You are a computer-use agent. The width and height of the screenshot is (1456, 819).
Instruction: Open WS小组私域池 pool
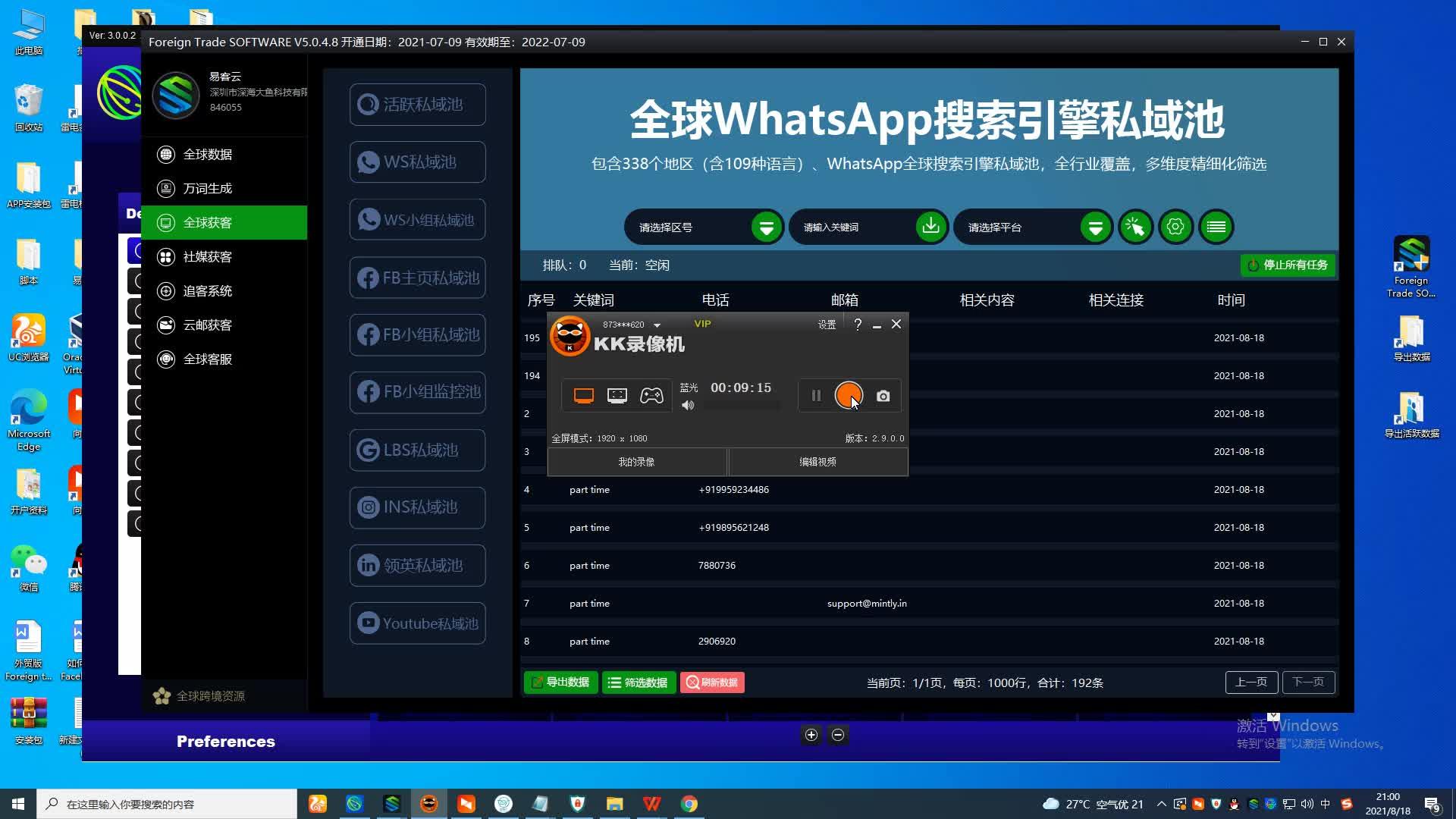pyautogui.click(x=418, y=220)
